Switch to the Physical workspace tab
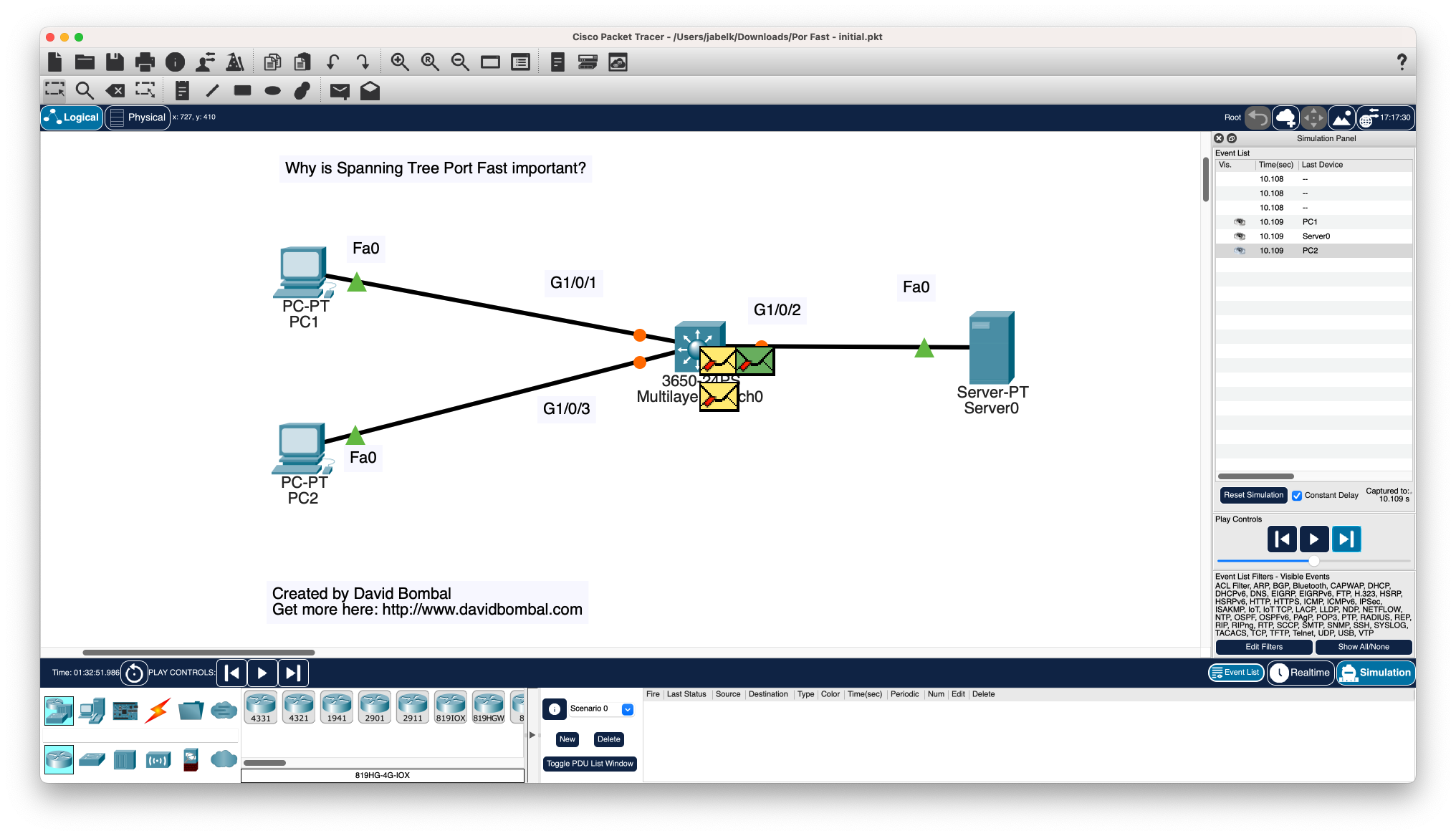1456x836 pixels. (138, 117)
